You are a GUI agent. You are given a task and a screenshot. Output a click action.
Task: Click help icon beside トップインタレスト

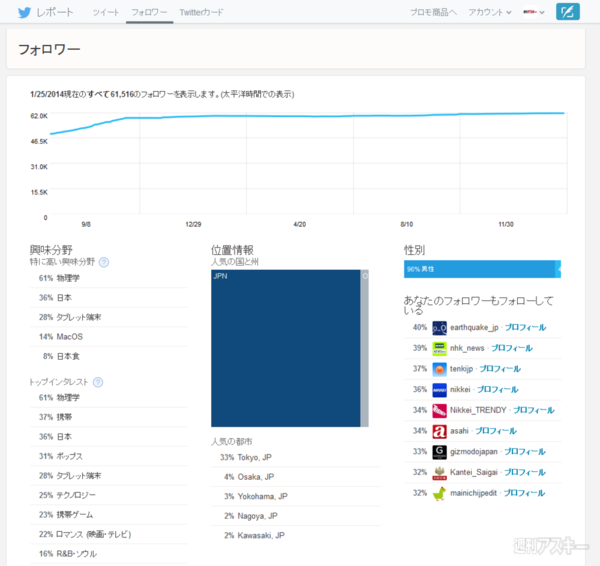98,382
